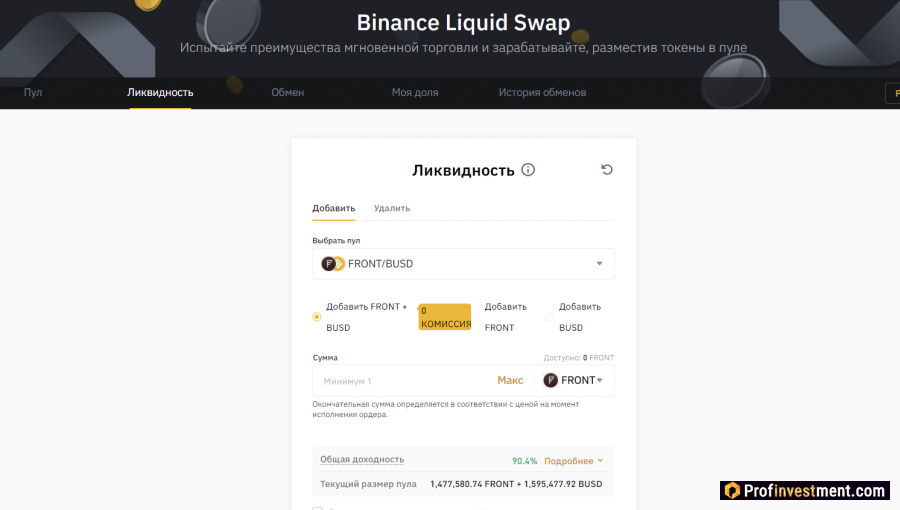This screenshot has height=510, width=900.
Task: Switch to the Пул tab
Action: click(33, 92)
